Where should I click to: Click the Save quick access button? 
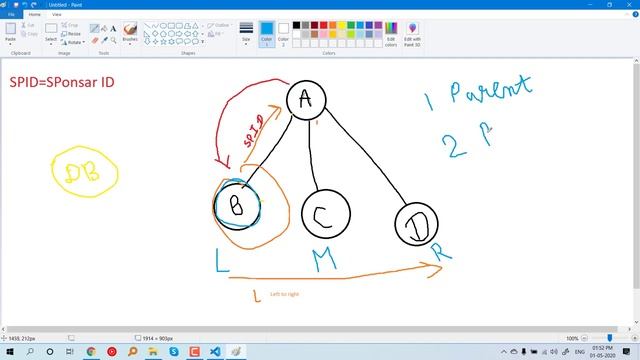tap(16, 5)
